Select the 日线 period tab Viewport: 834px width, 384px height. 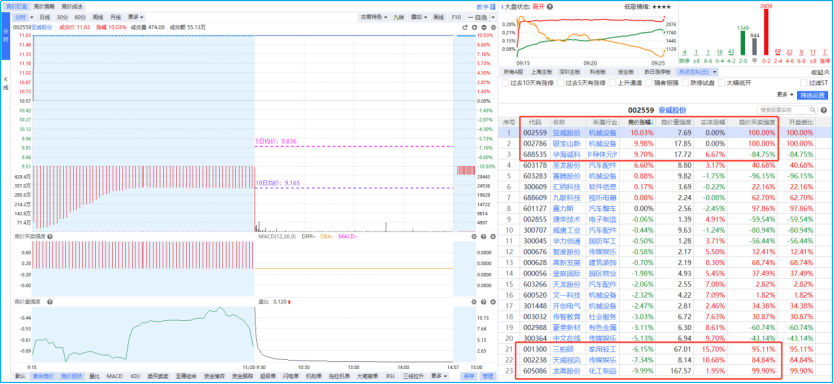click(x=45, y=17)
